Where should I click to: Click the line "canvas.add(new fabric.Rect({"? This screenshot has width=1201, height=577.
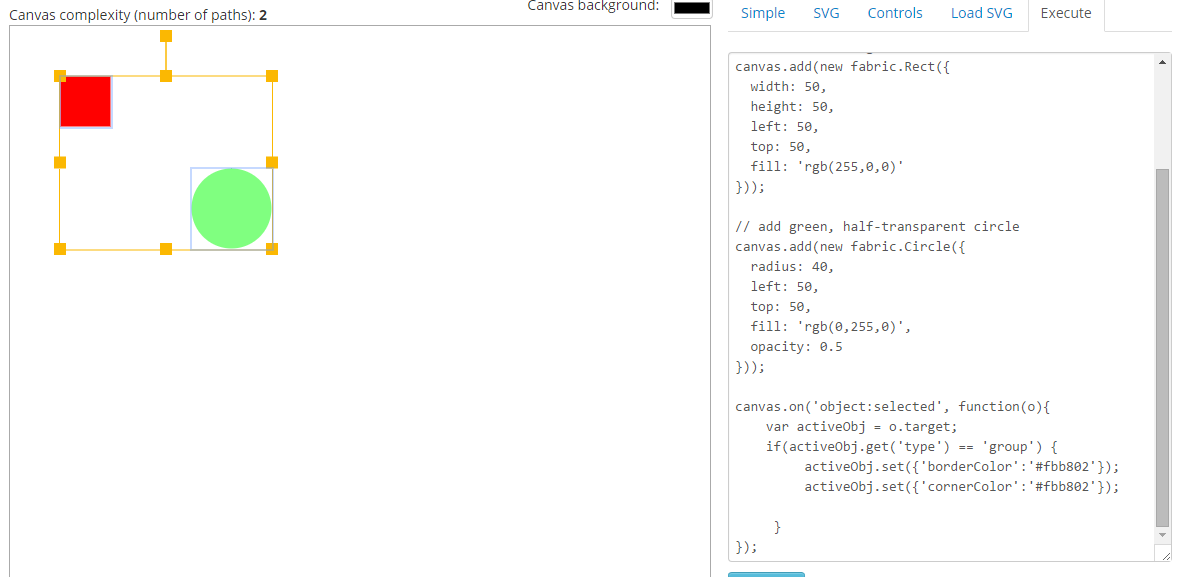click(x=843, y=67)
